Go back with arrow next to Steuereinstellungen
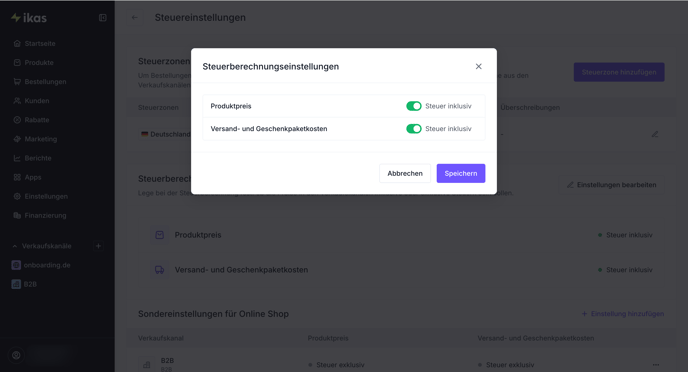Image resolution: width=688 pixels, height=372 pixels. coord(135,18)
